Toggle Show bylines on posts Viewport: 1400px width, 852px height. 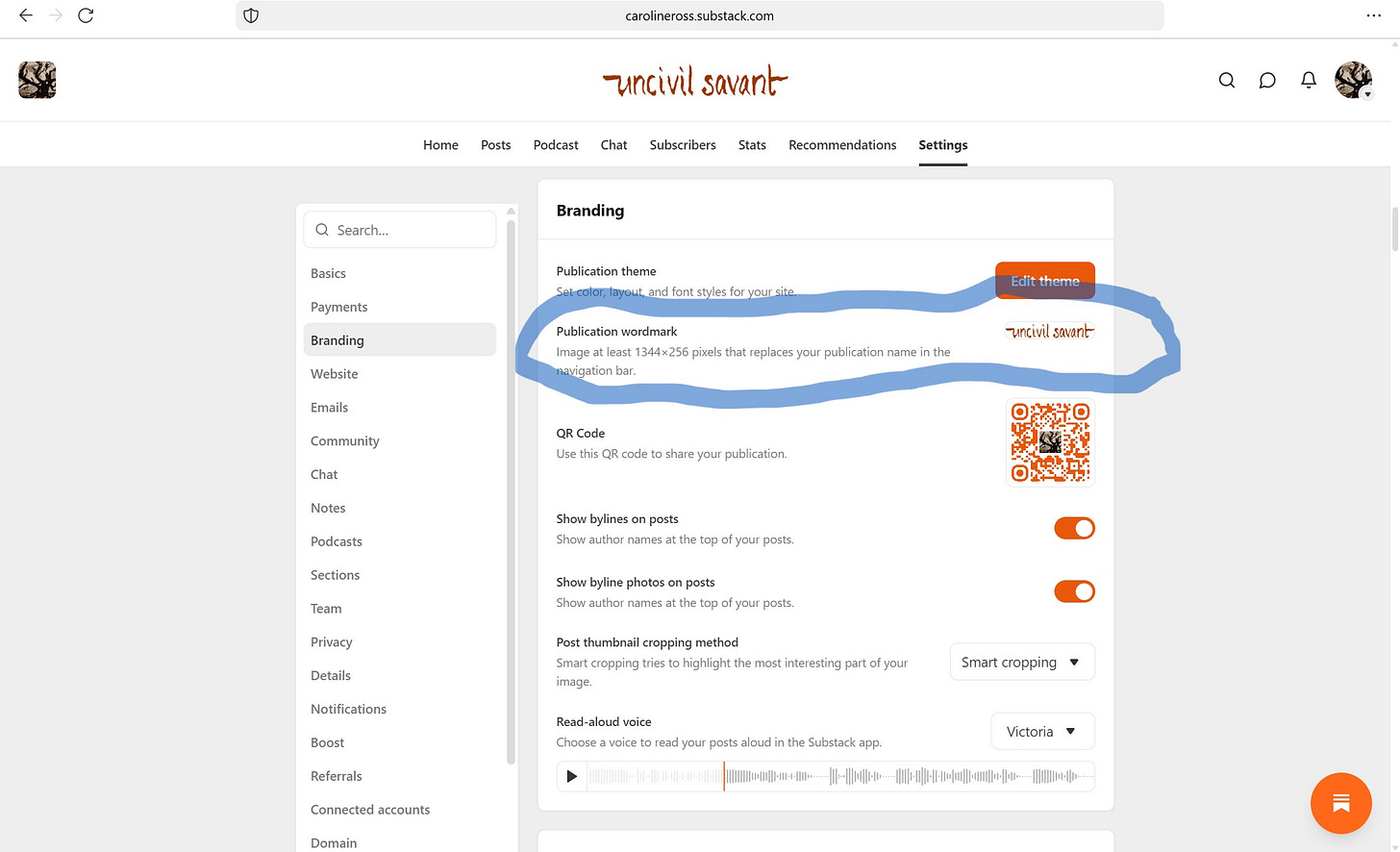[1074, 528]
